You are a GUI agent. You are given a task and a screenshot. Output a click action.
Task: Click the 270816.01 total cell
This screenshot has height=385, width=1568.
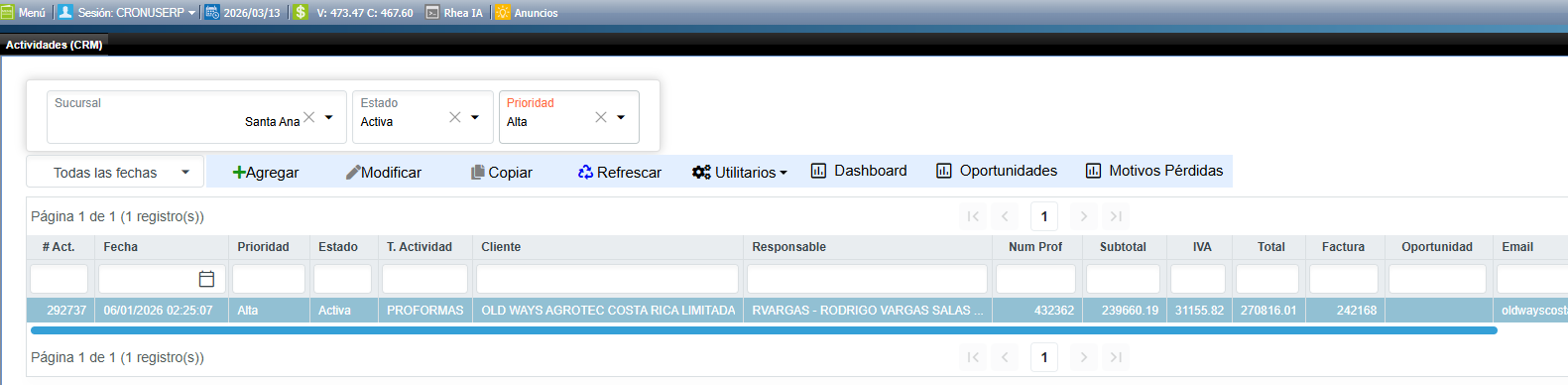[x=1268, y=311]
